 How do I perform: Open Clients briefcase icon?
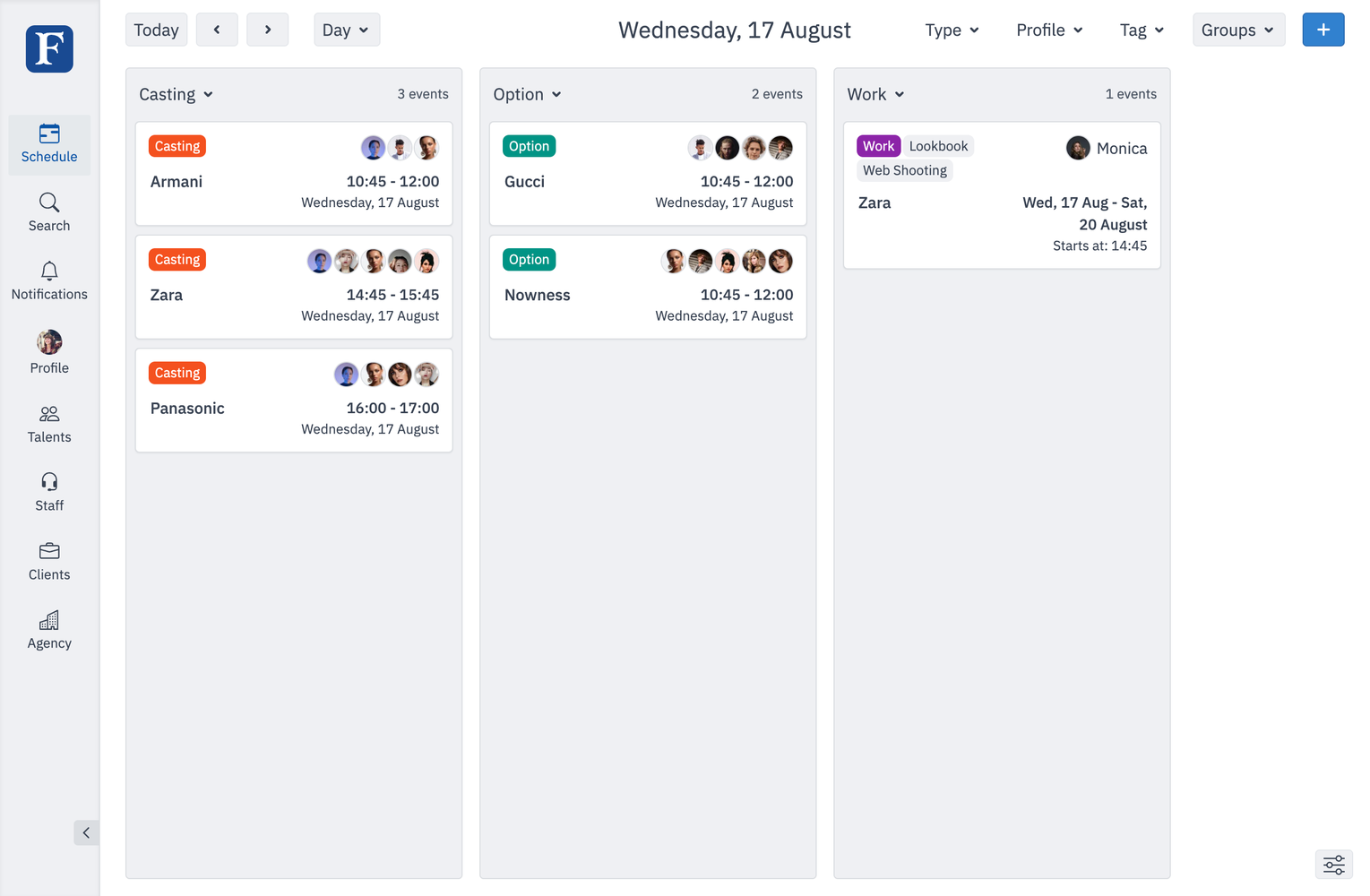pos(49,551)
